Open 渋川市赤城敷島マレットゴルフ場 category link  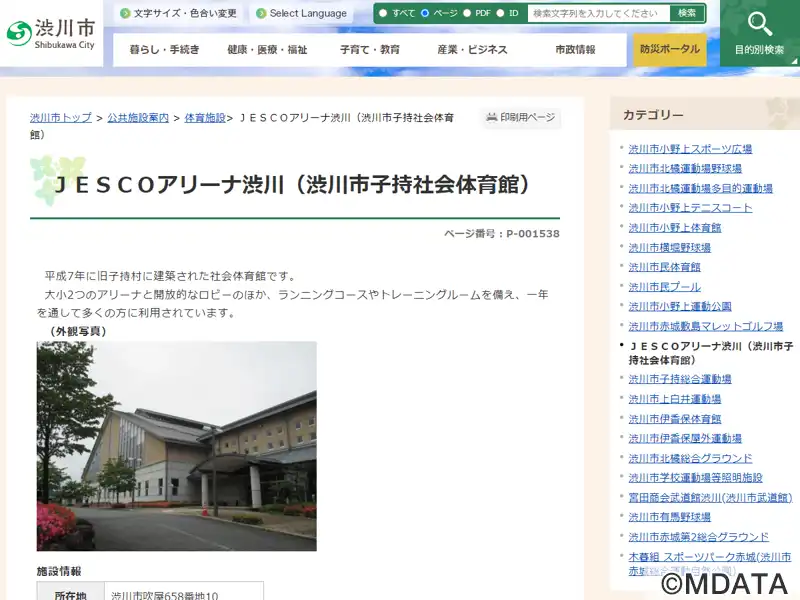pyautogui.click(x=706, y=326)
